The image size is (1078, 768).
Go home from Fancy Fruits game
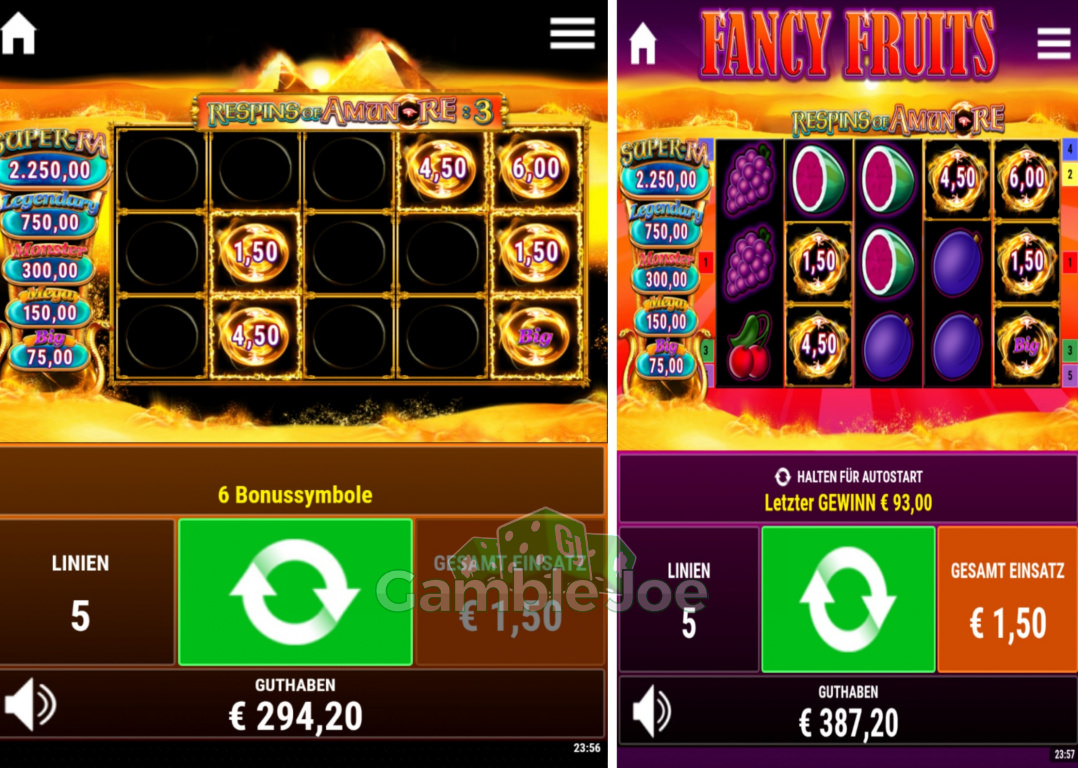coord(643,43)
